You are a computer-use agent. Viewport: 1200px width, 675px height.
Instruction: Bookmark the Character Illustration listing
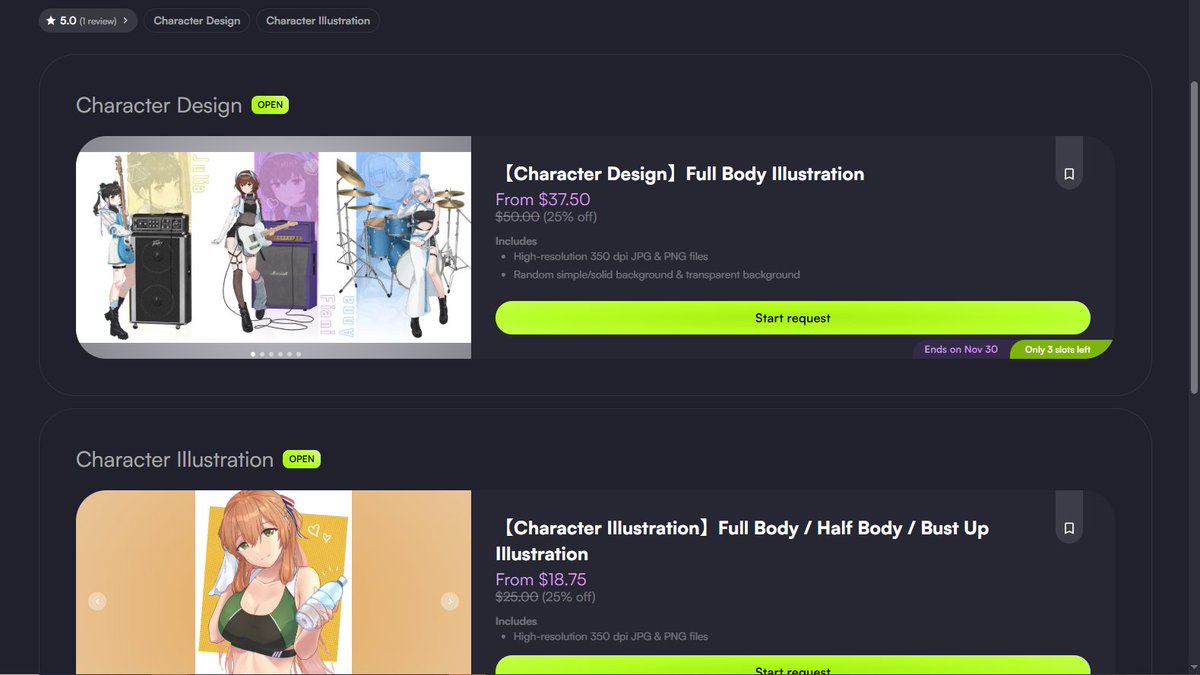pos(1069,528)
